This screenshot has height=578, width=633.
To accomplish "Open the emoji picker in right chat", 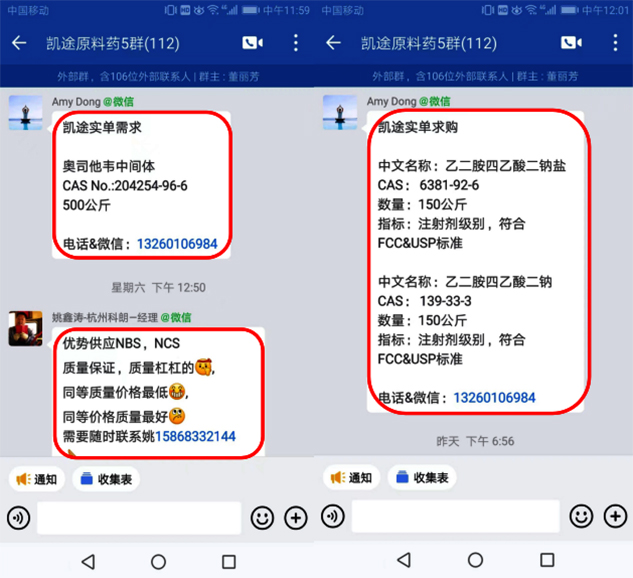I will click(x=581, y=516).
